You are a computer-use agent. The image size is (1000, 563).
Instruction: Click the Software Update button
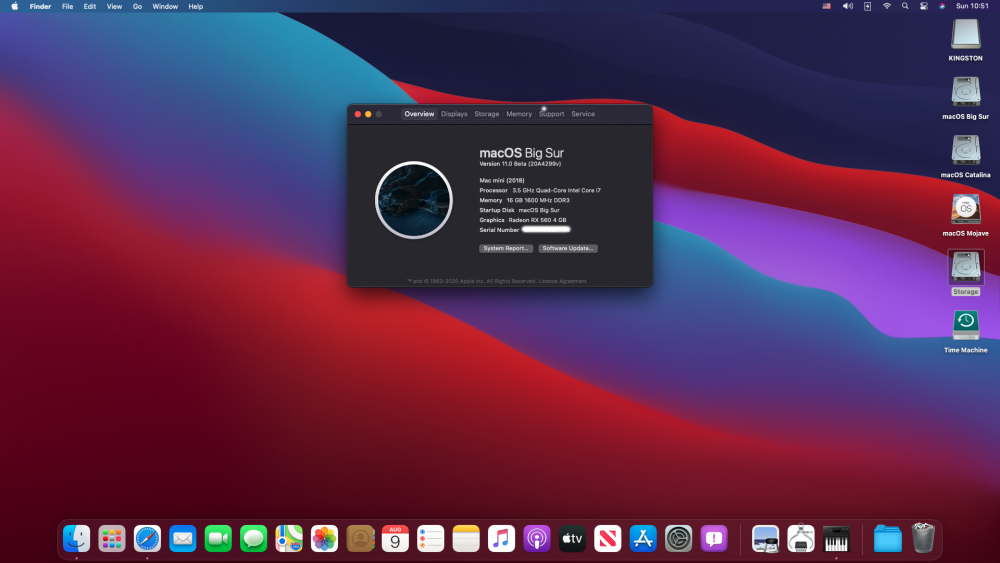tap(568, 248)
